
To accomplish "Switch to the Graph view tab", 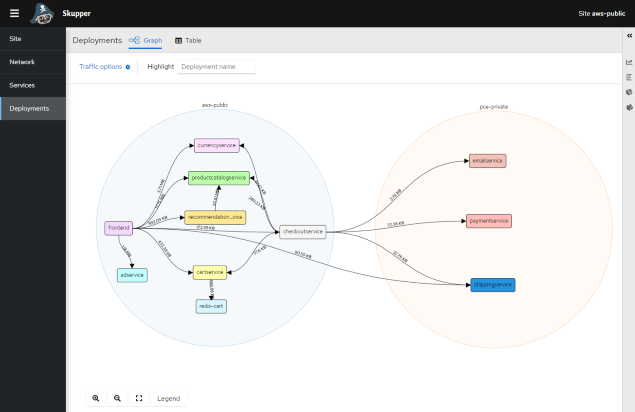I will [x=145, y=41].
